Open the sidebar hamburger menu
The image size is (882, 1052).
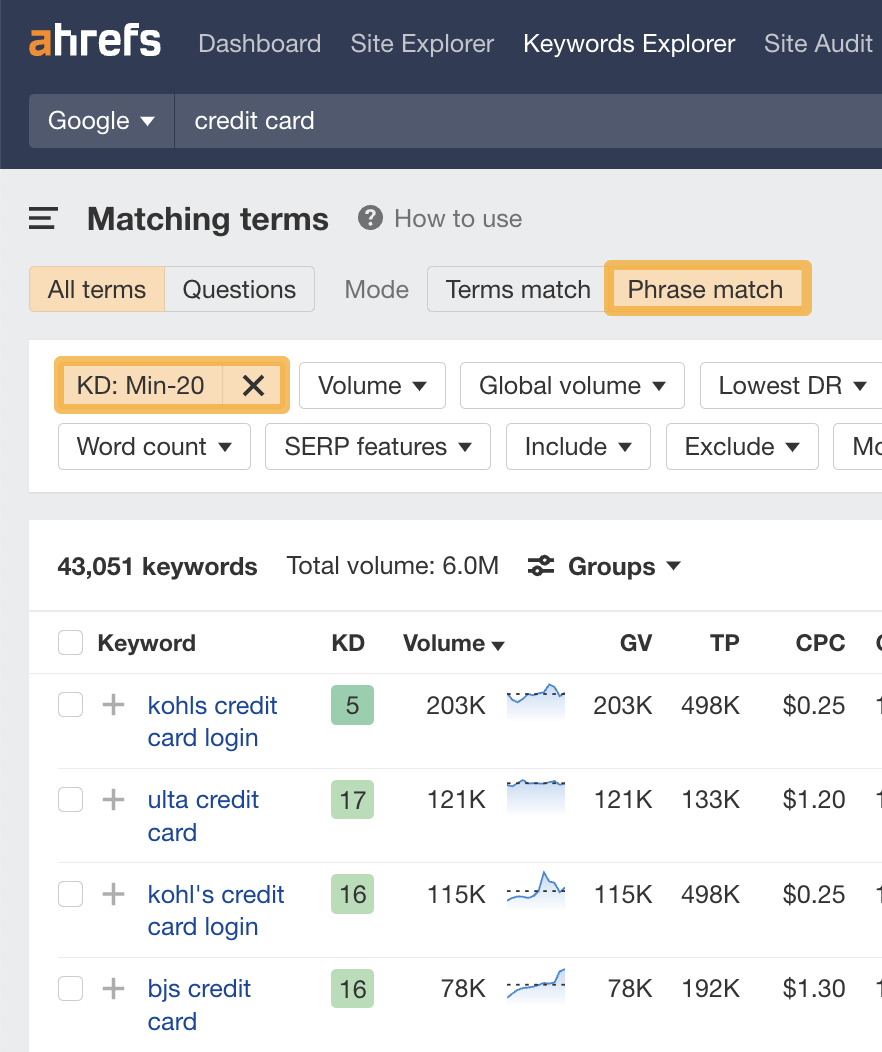pyautogui.click(x=41, y=218)
